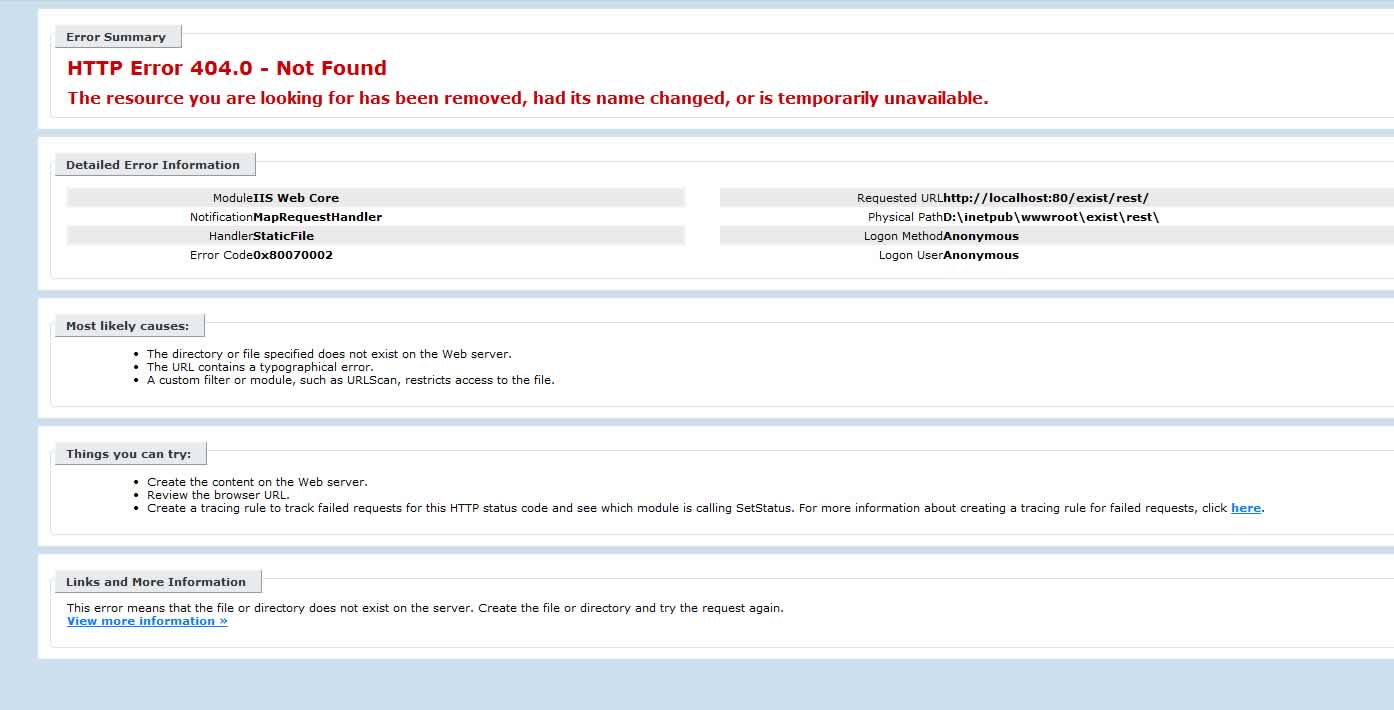Click the Error Code value 0x80070002

[293, 255]
